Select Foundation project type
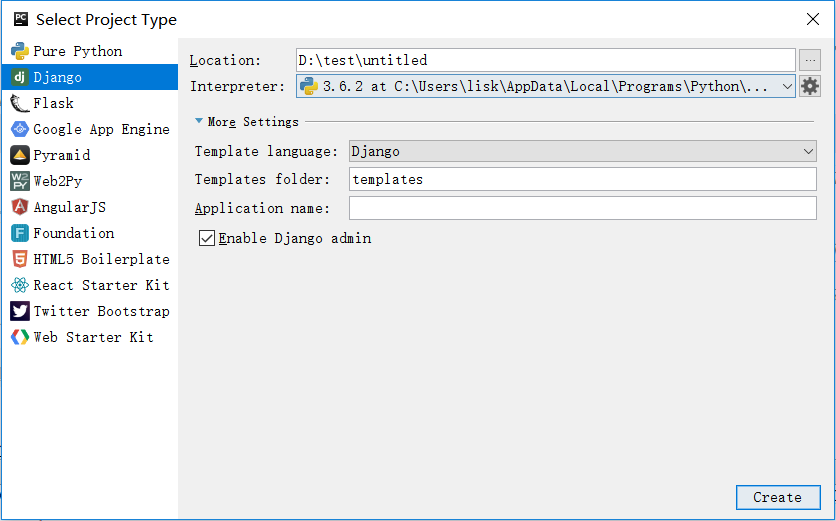Image resolution: width=836 pixels, height=521 pixels. point(90,233)
